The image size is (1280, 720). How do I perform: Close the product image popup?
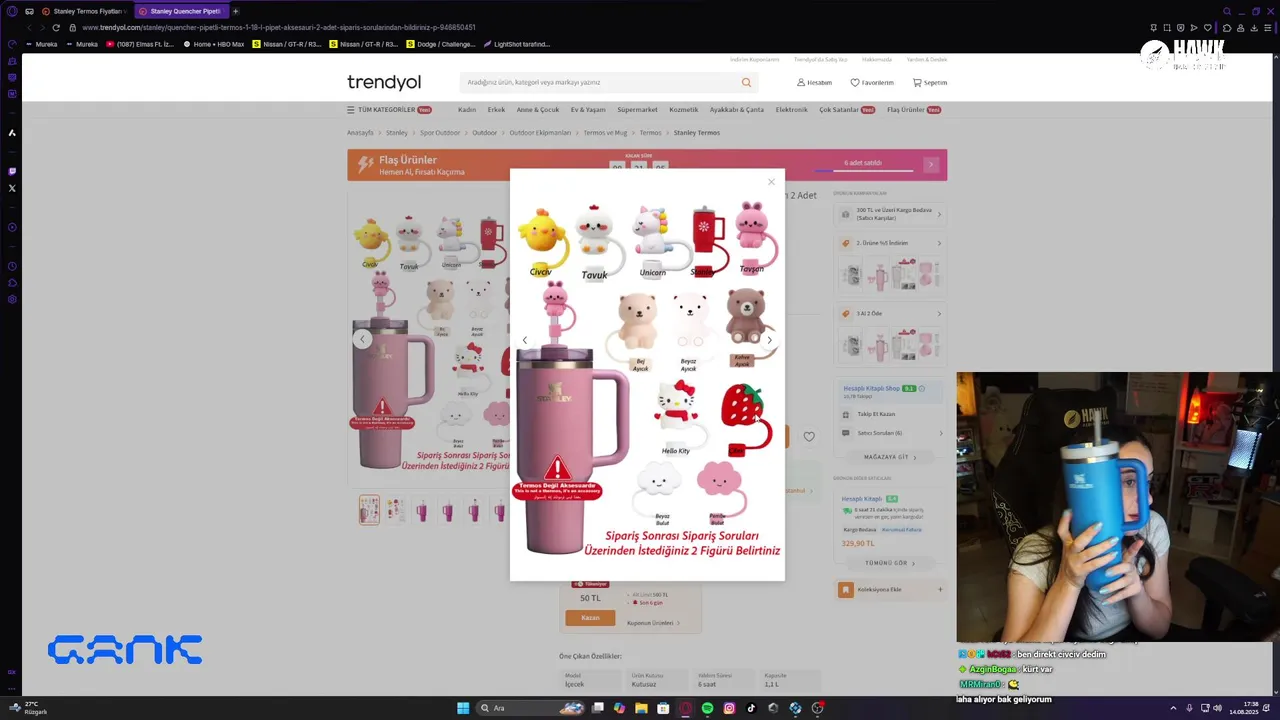(x=771, y=182)
